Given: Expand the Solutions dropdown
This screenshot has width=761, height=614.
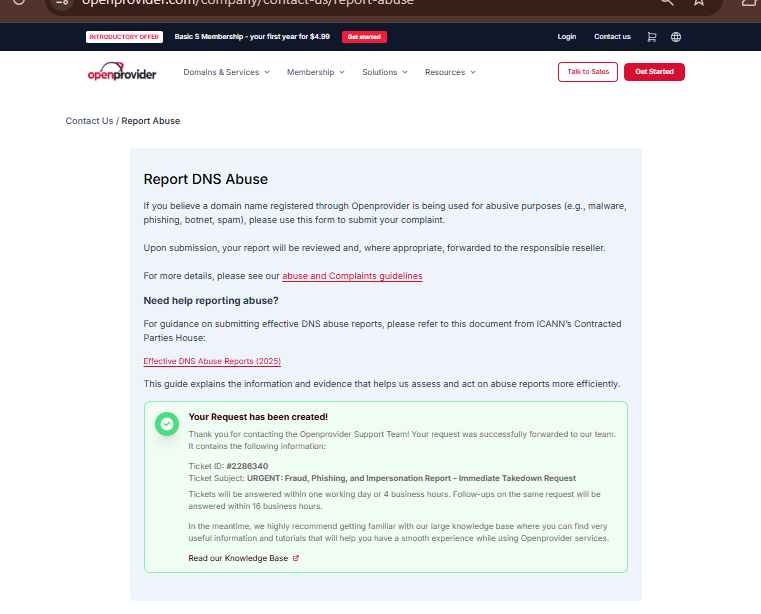Looking at the screenshot, I should click(x=385, y=72).
